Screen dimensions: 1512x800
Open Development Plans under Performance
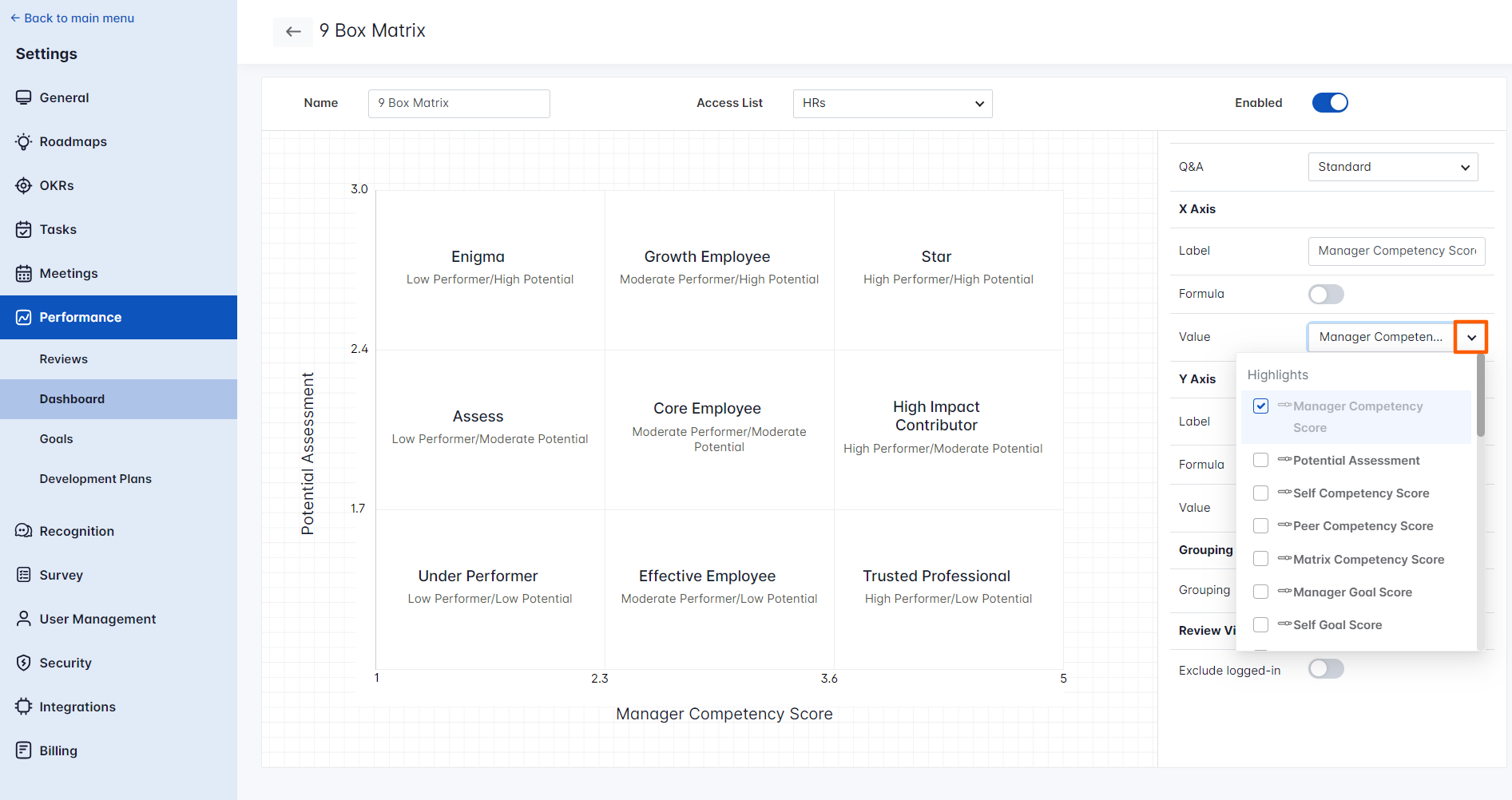pos(95,478)
